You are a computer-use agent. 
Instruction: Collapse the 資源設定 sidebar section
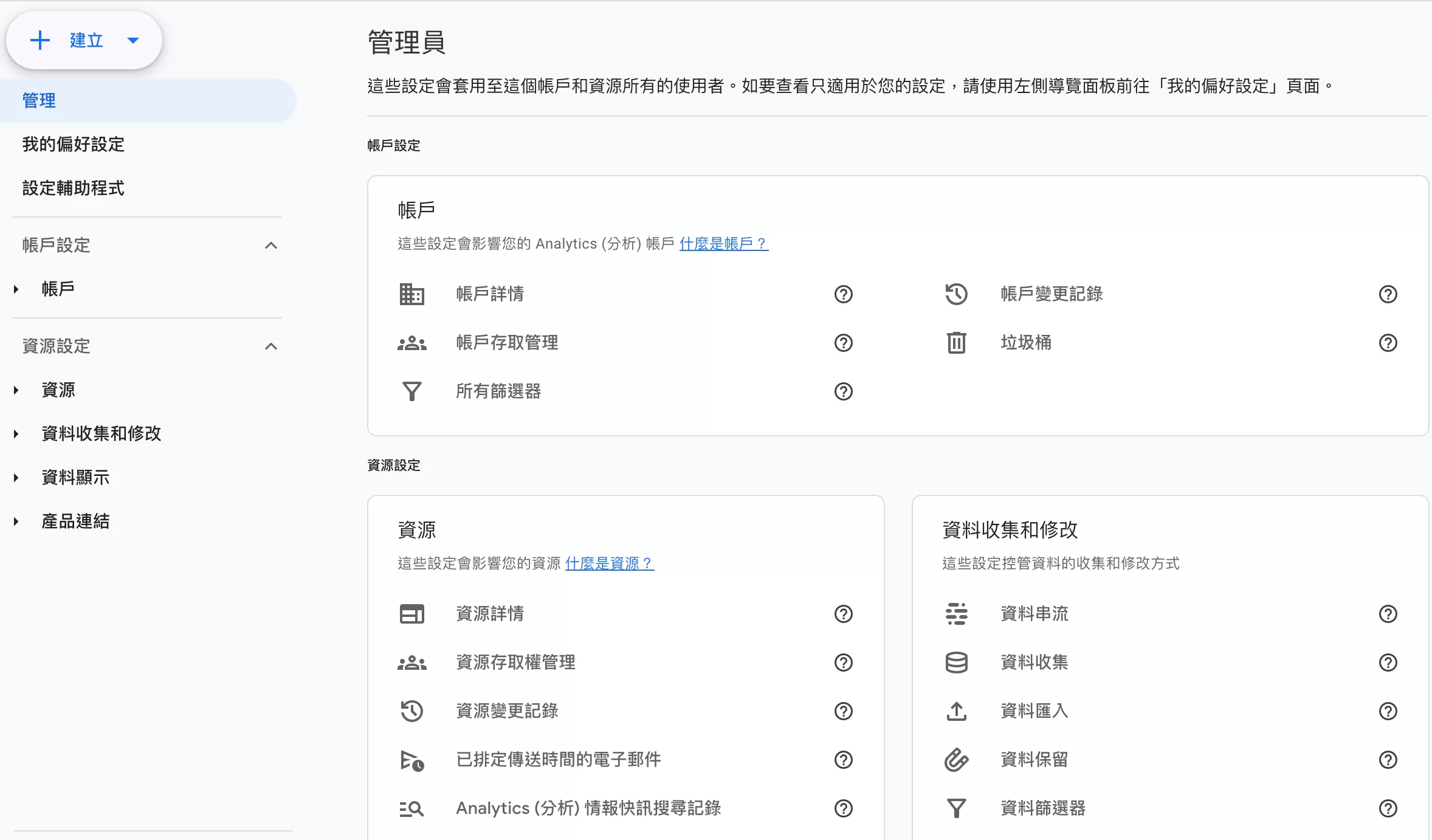271,346
